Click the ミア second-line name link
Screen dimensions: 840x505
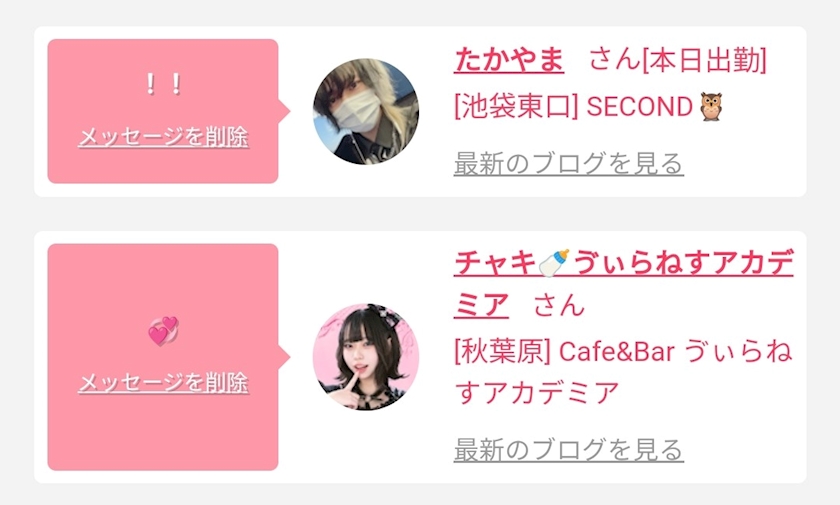(x=481, y=306)
